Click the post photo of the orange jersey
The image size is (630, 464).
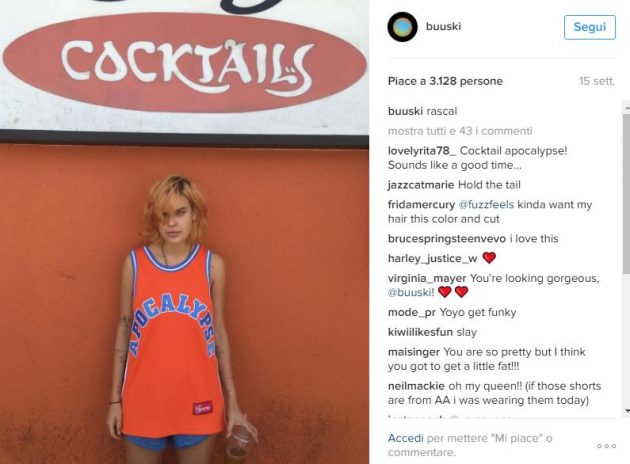pyautogui.click(x=184, y=232)
